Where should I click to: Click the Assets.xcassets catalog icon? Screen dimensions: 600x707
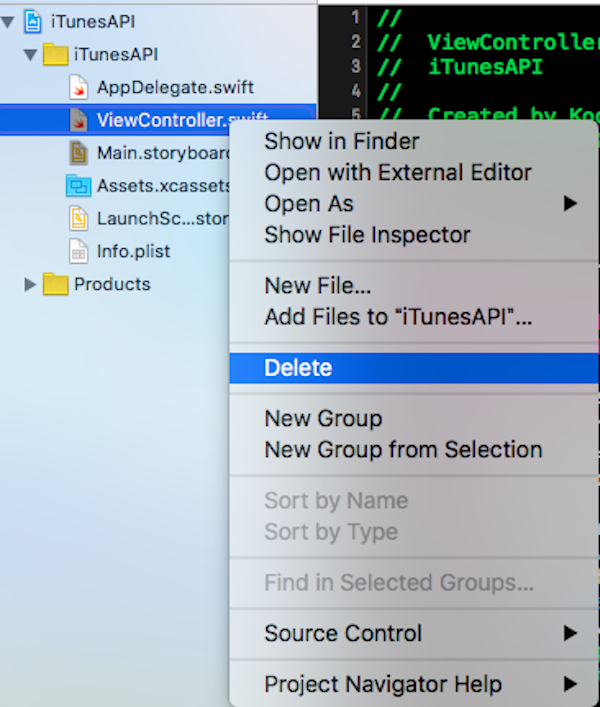pyautogui.click(x=78, y=186)
